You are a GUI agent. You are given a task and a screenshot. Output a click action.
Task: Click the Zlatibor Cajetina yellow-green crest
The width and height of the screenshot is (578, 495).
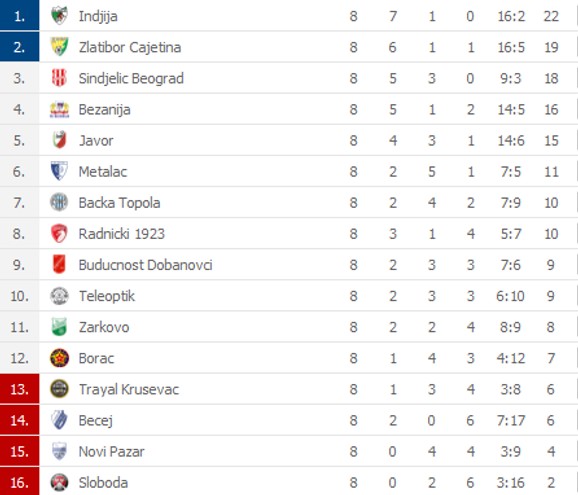[x=59, y=47]
